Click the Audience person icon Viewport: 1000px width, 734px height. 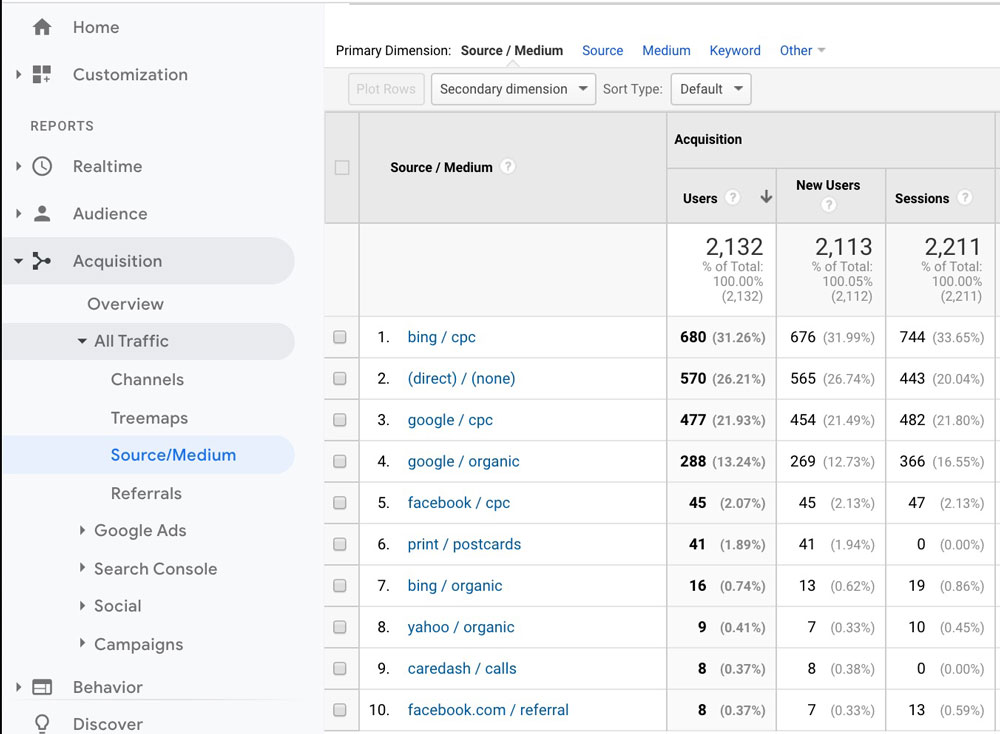[42, 214]
